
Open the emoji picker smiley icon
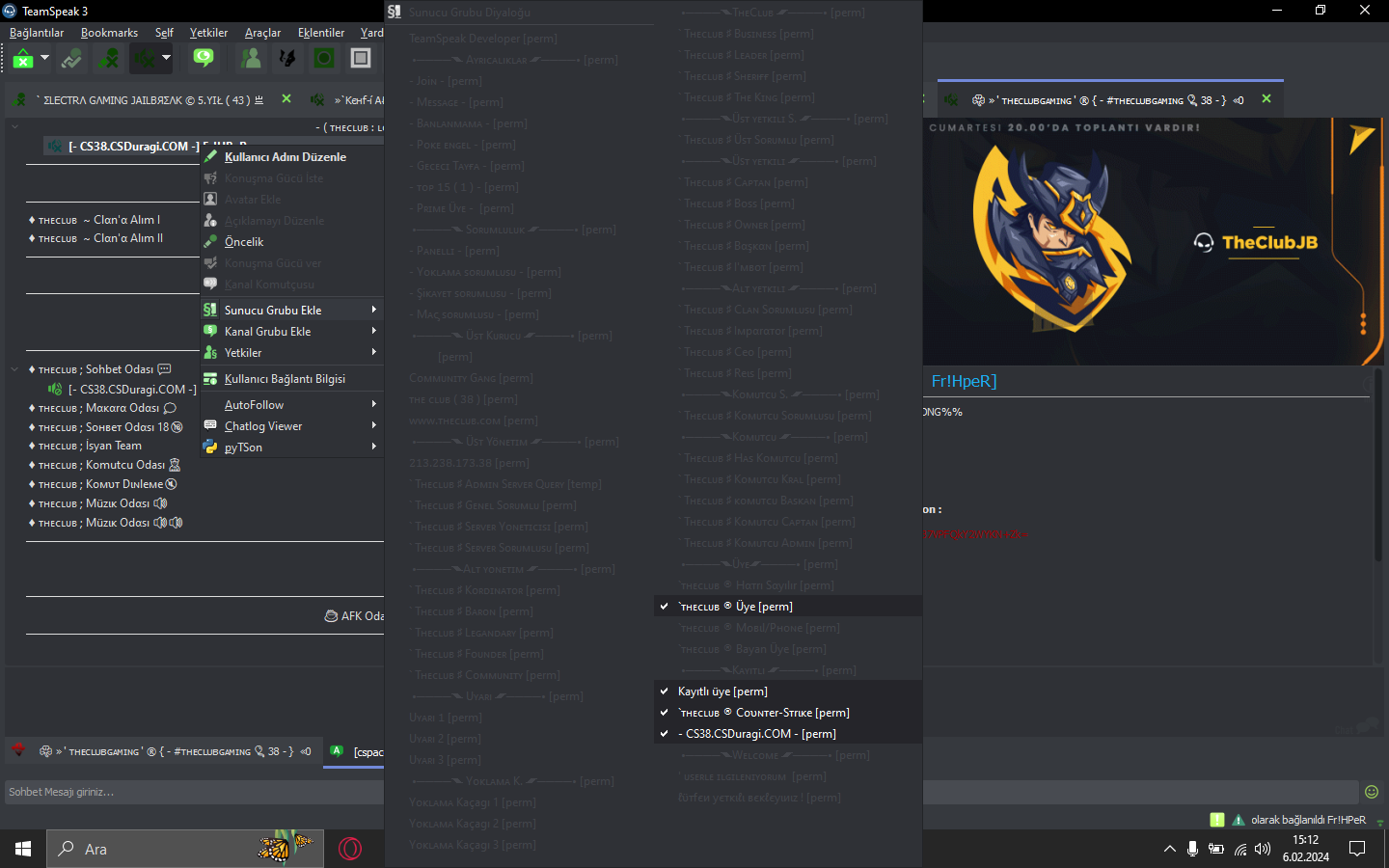click(x=1372, y=792)
